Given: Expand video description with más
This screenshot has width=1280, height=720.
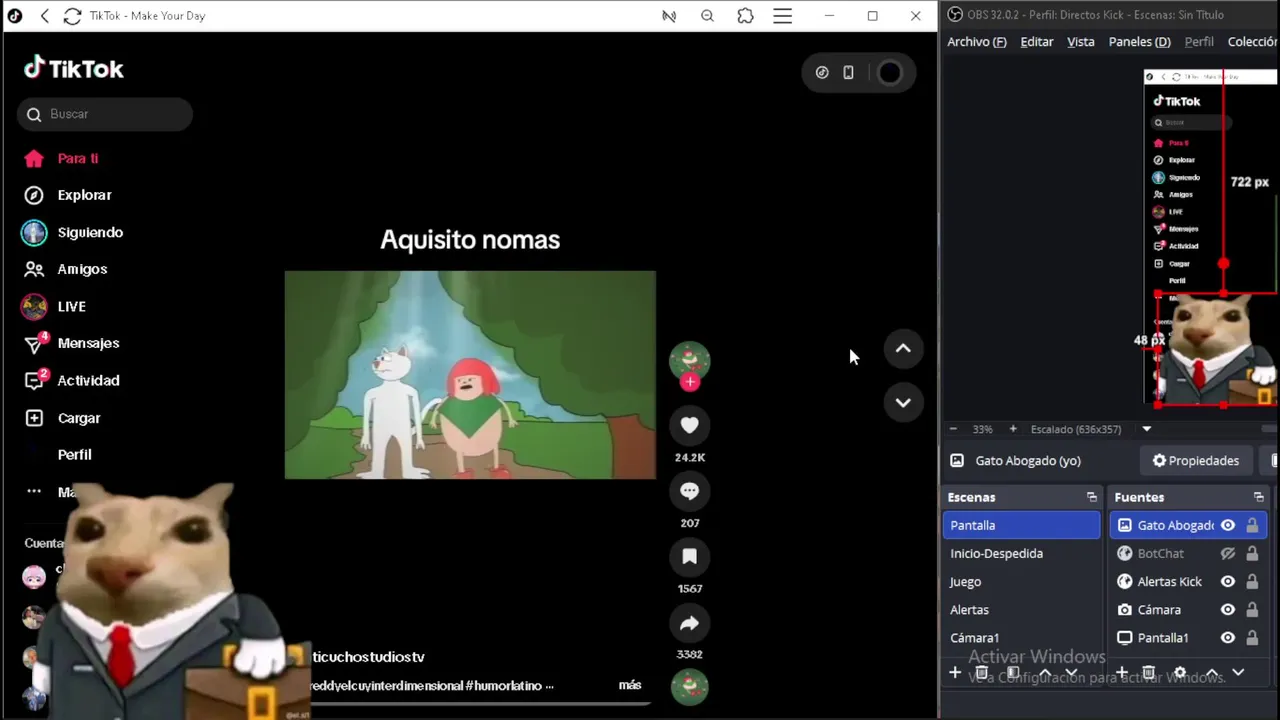Looking at the screenshot, I should 630,685.
